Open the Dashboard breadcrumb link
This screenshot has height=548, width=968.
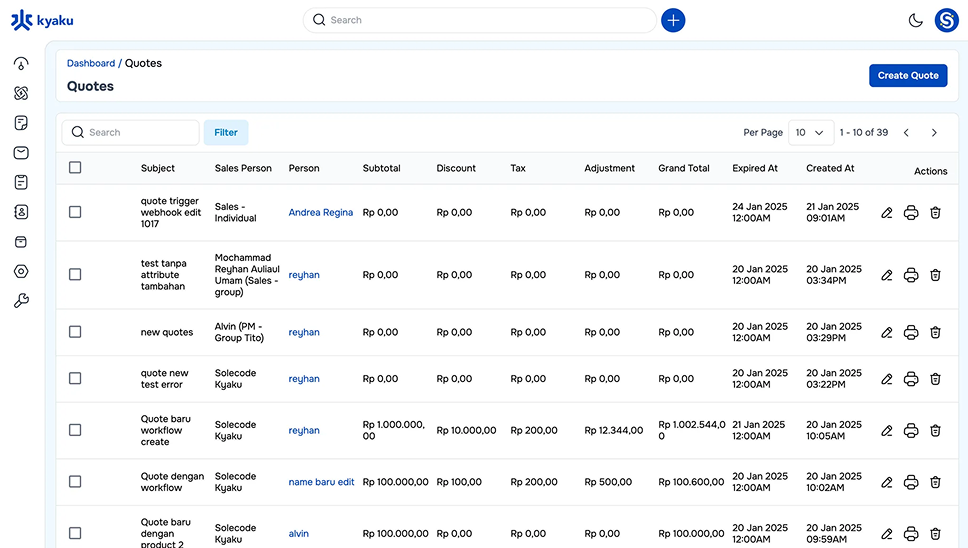[91, 63]
